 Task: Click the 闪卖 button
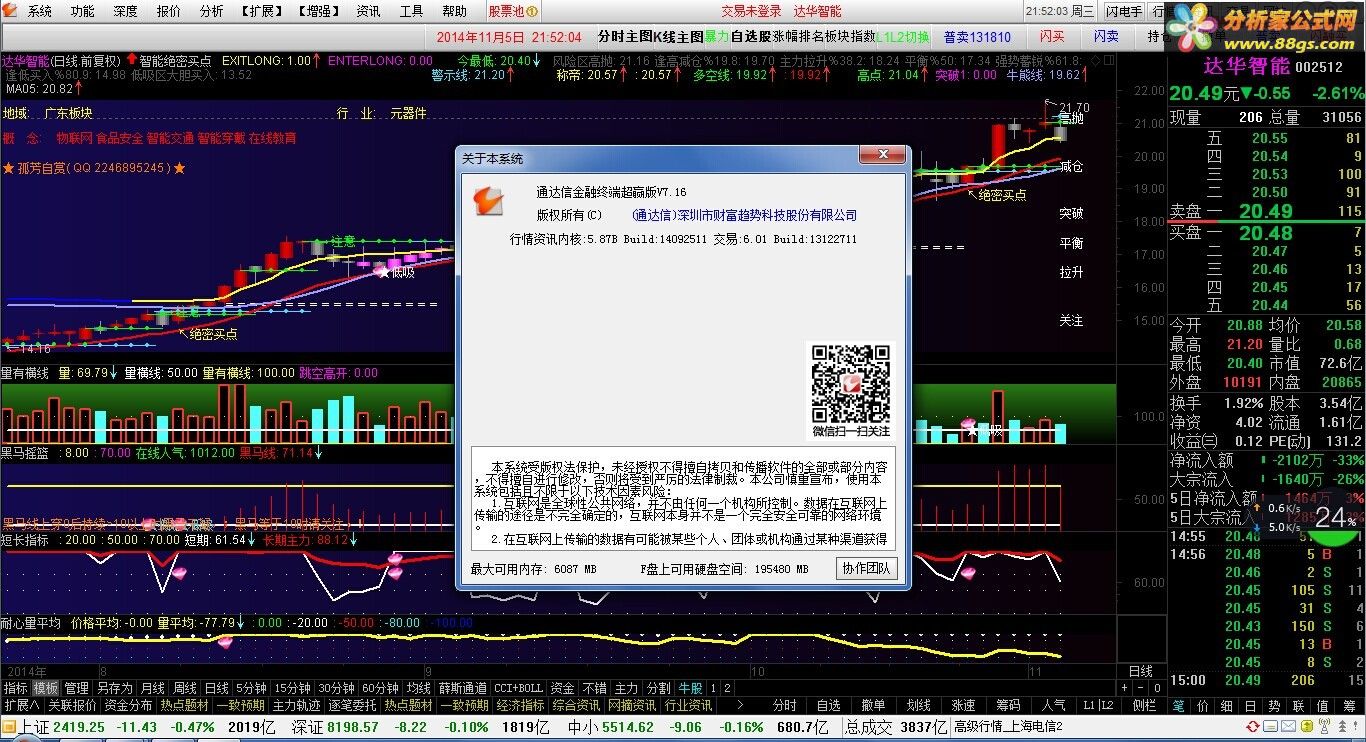[x=1106, y=37]
